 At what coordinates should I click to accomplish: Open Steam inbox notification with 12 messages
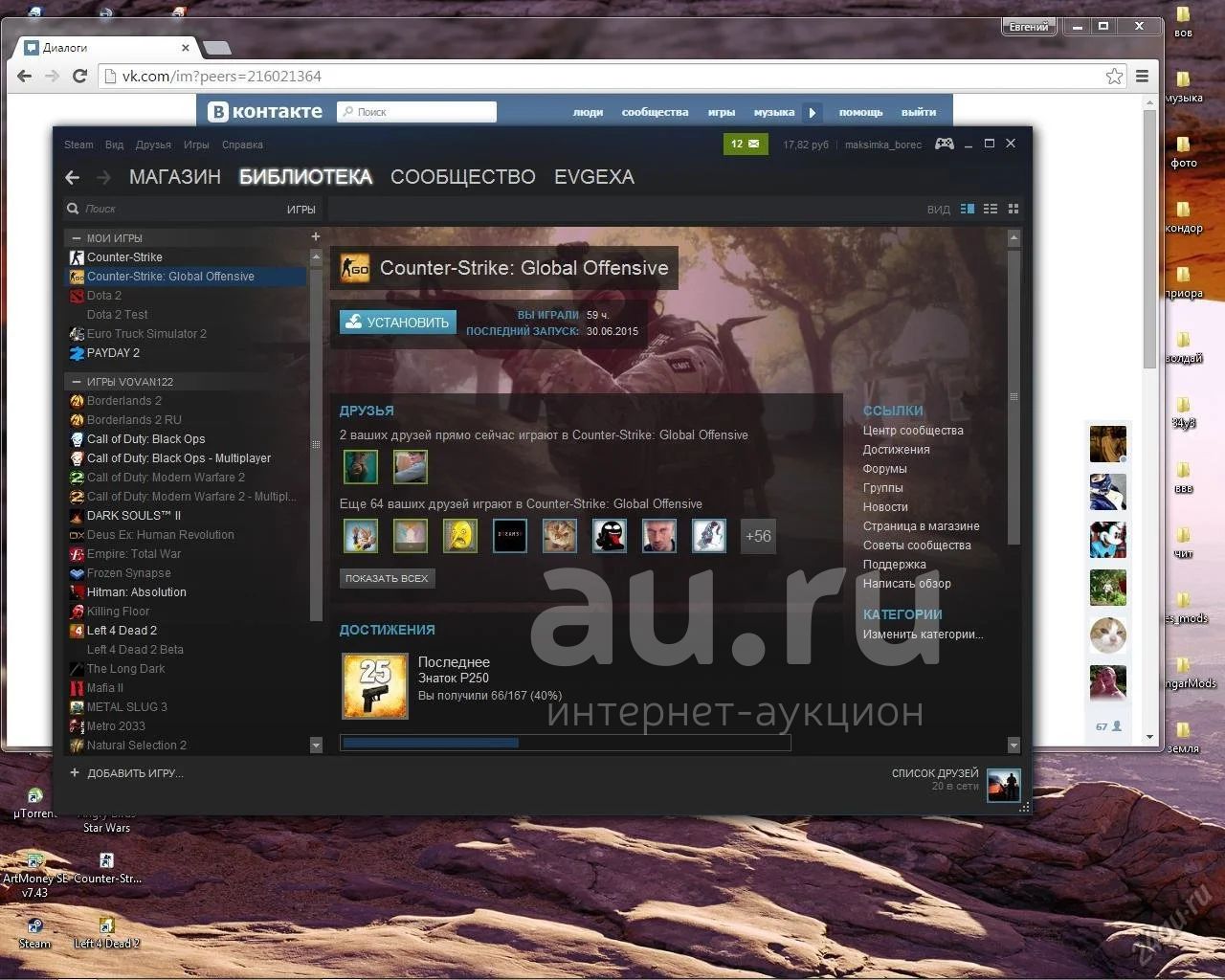click(746, 144)
